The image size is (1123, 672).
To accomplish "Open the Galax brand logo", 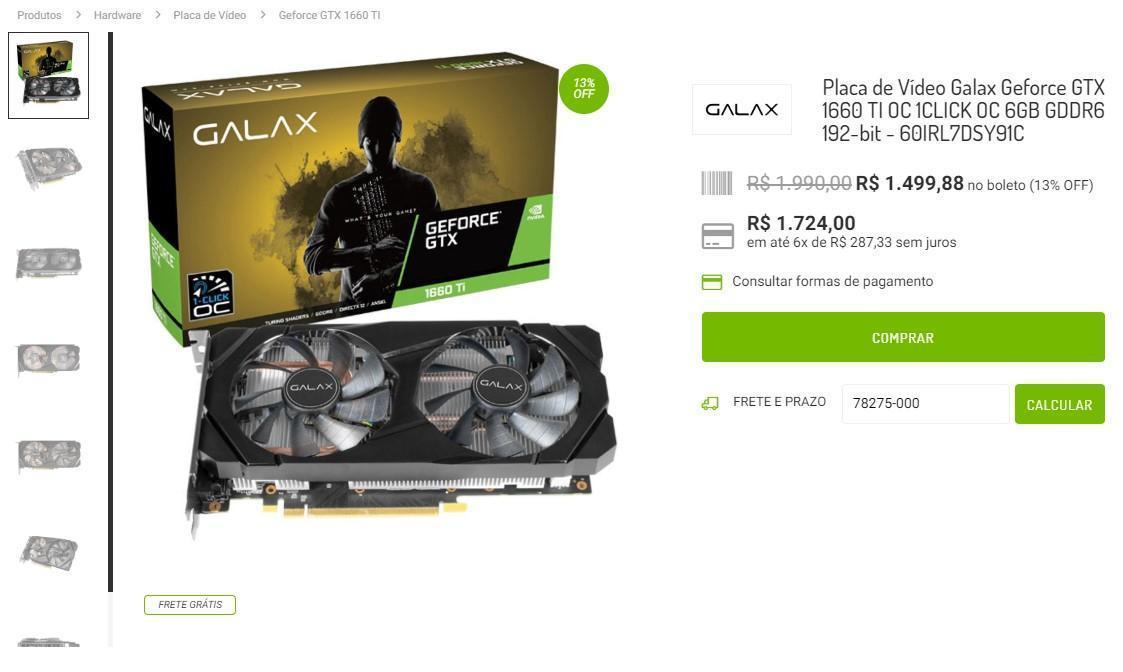I will 741,110.
